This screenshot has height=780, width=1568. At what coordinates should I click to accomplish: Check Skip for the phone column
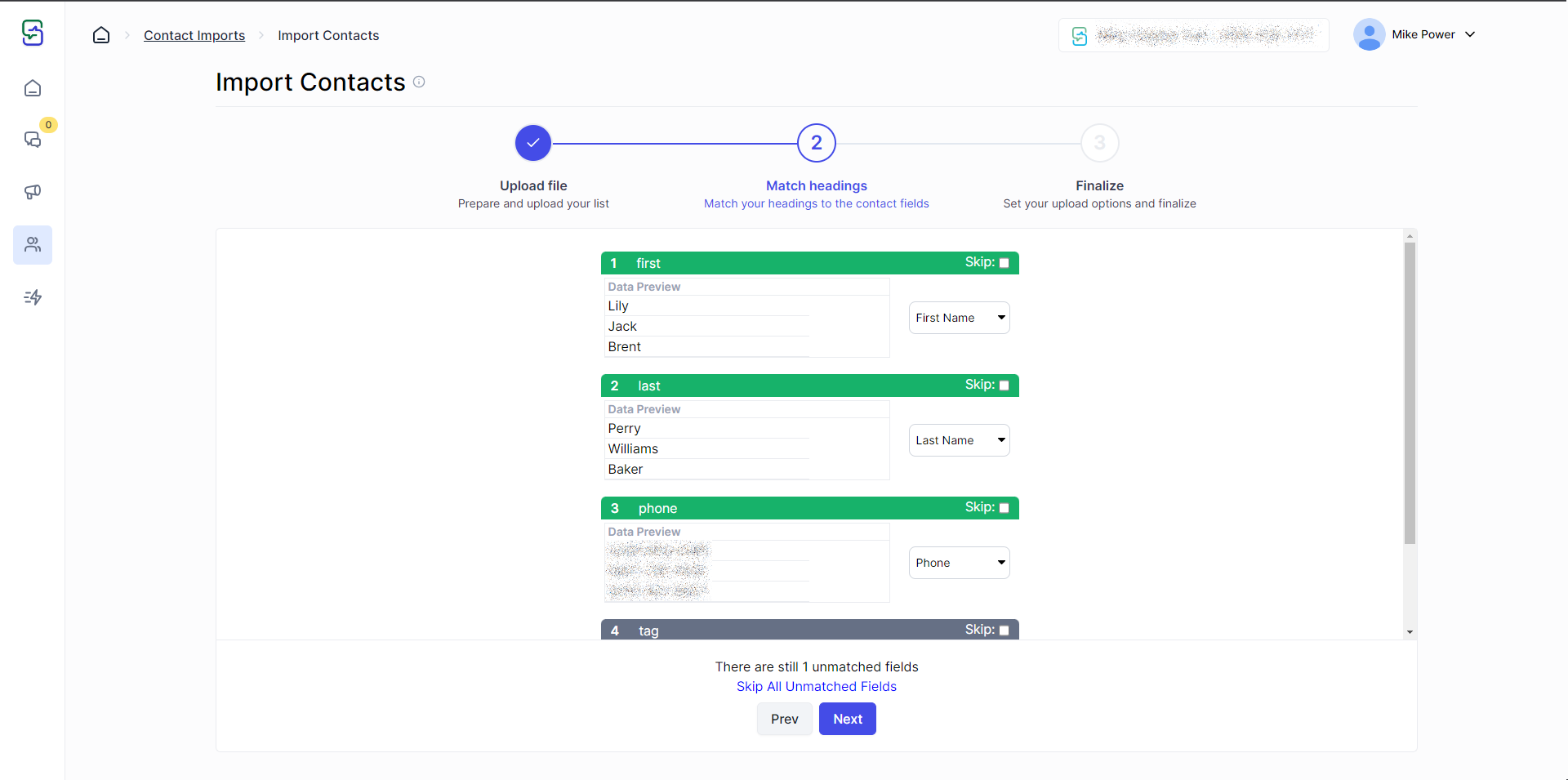pyautogui.click(x=1004, y=508)
